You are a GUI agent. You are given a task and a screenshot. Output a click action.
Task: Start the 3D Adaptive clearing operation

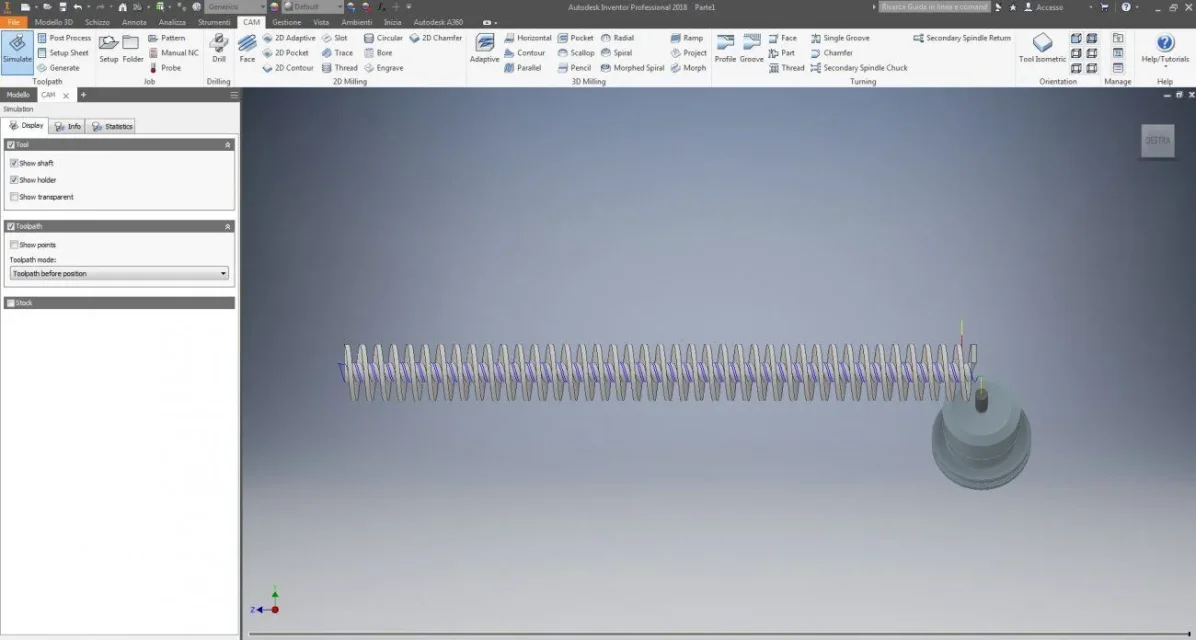tap(484, 49)
